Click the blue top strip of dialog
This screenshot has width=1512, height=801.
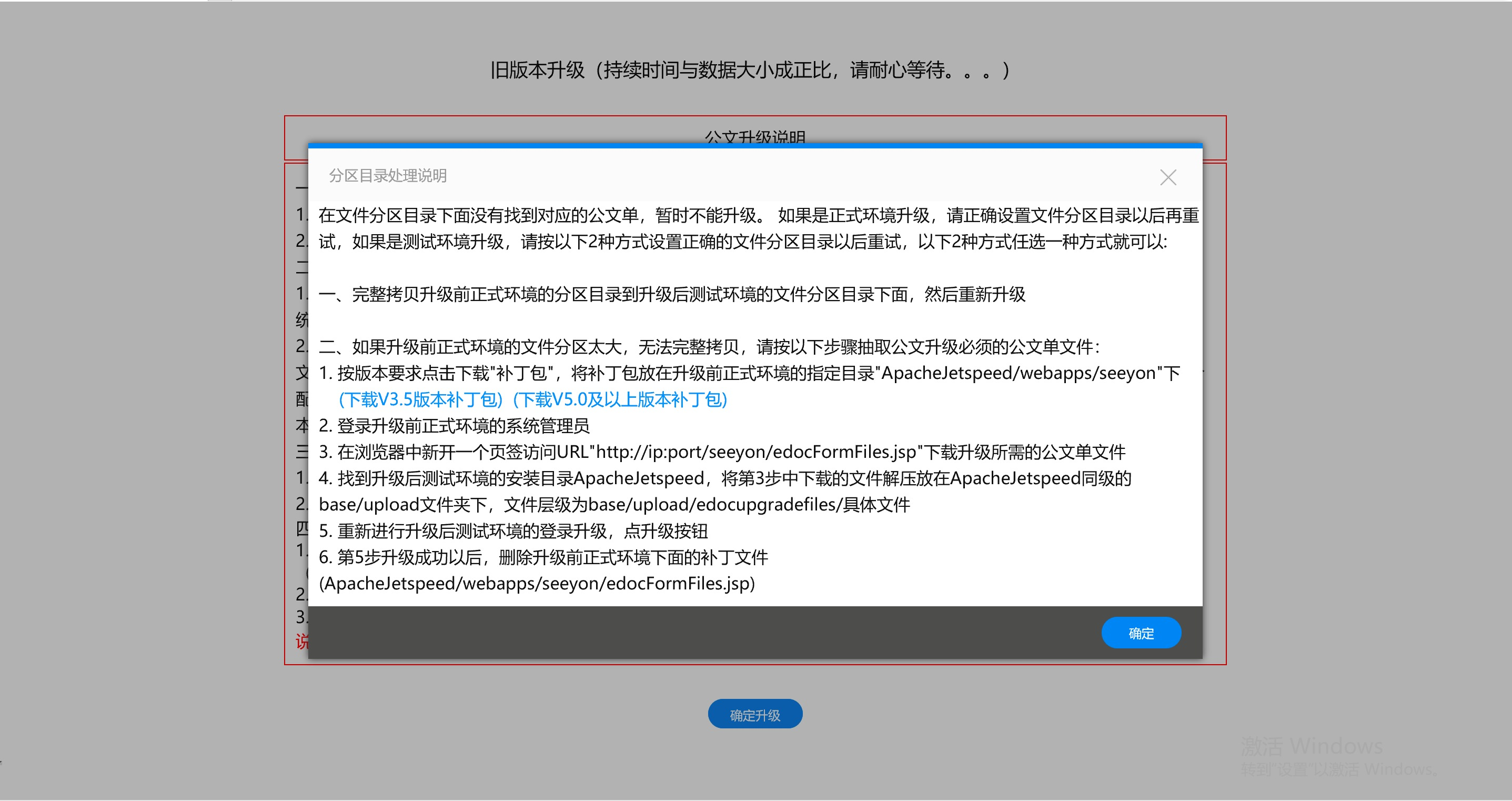(x=755, y=145)
